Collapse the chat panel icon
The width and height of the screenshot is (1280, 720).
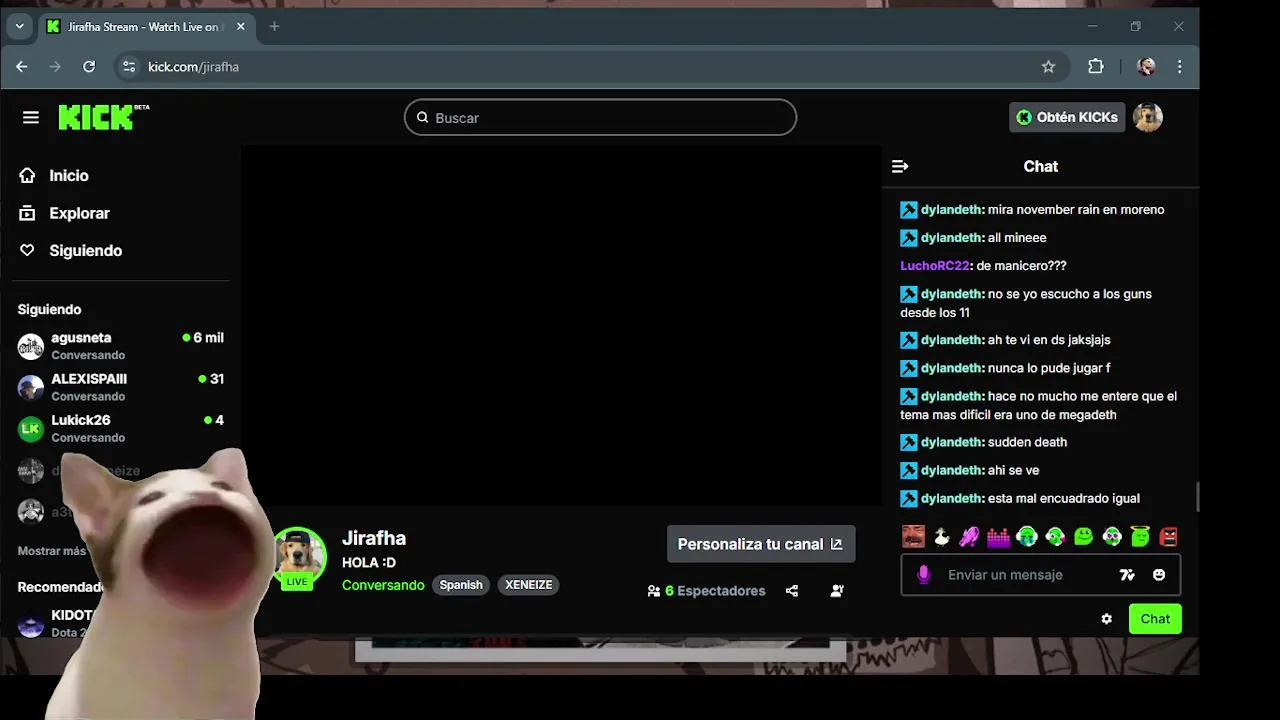[900, 166]
